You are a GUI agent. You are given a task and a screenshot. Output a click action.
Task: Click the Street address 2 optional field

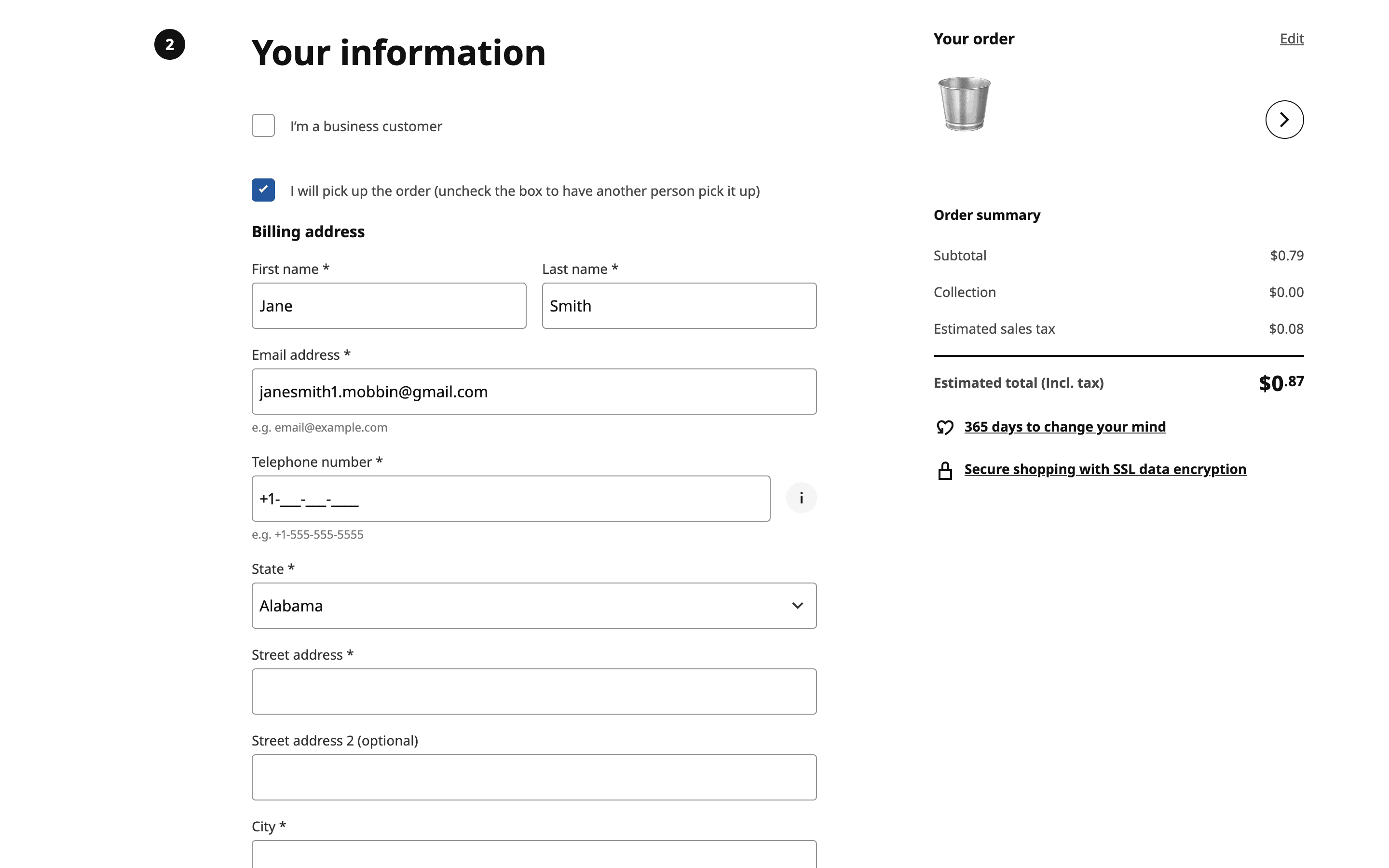[x=534, y=777]
